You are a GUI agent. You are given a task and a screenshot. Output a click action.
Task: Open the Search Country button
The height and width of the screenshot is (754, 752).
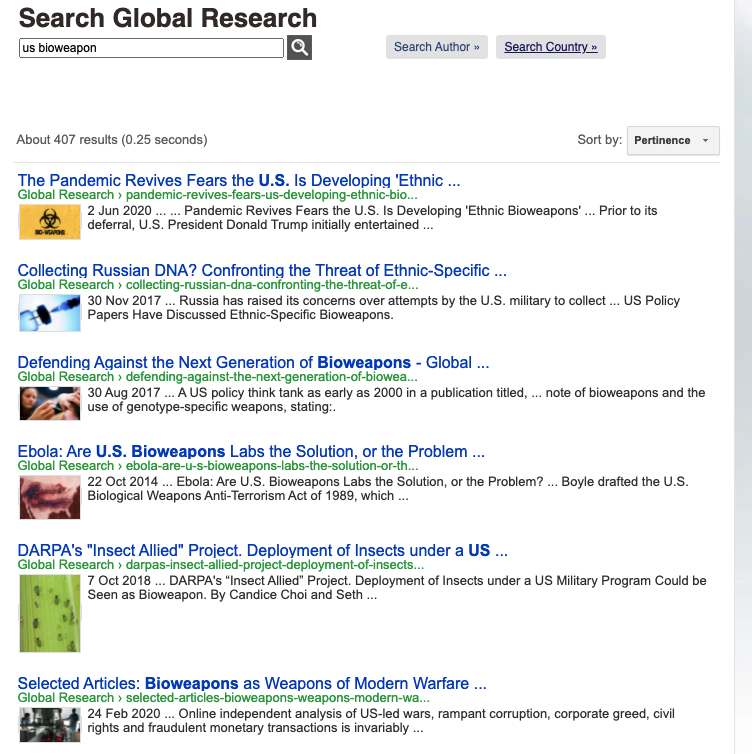pos(551,47)
